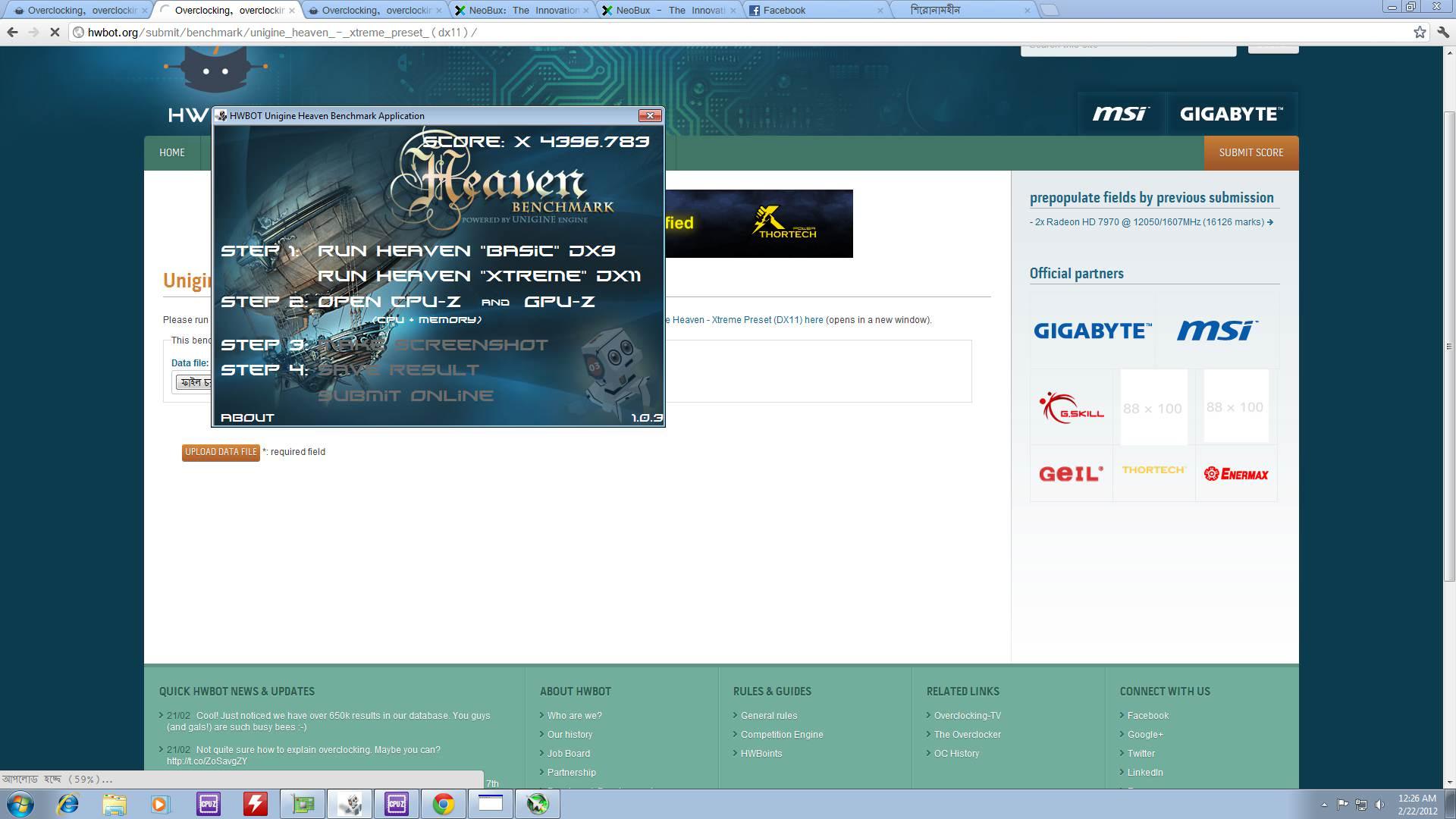This screenshot has width=1456, height=819.
Task: Switch to the second NeoBux tab
Action: point(670,11)
